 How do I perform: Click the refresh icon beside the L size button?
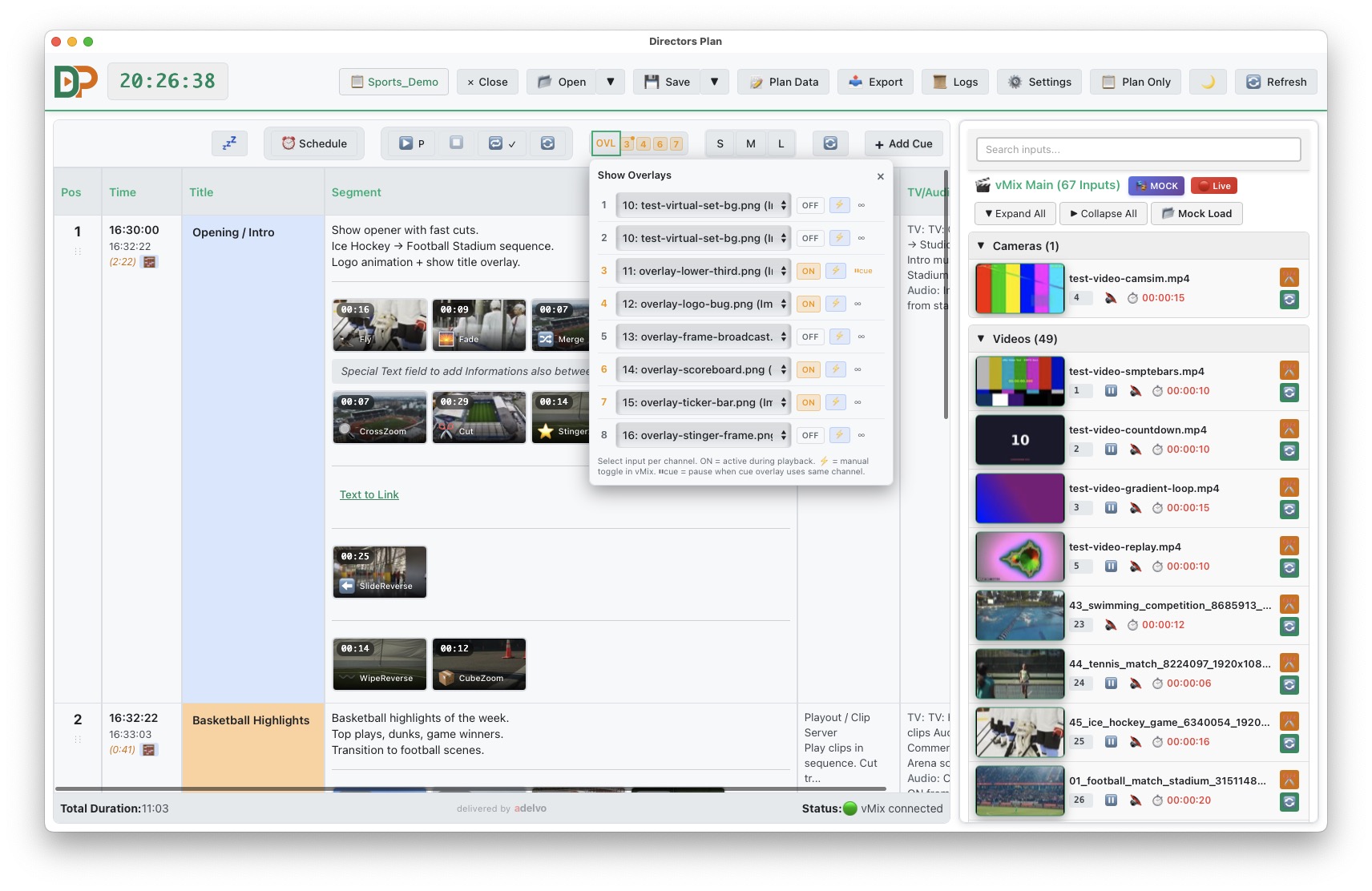831,143
